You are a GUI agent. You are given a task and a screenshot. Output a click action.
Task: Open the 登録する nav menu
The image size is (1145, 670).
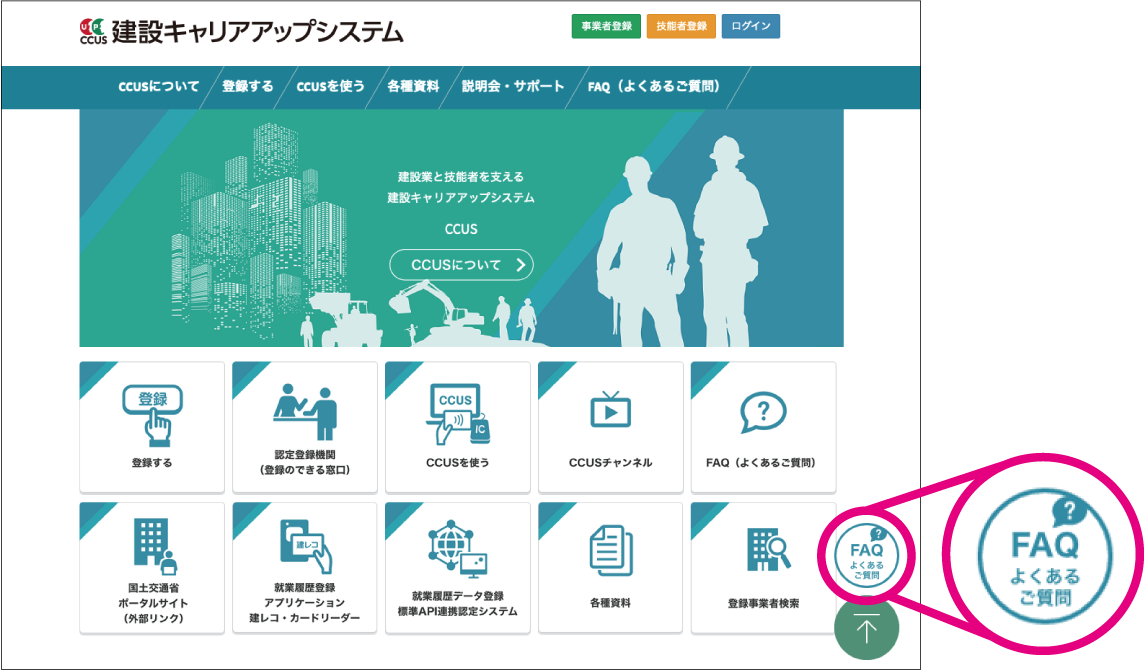click(x=248, y=86)
